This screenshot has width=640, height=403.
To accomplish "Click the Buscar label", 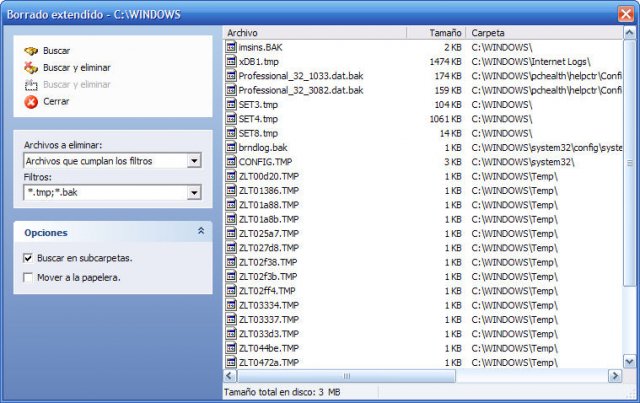I will point(56,51).
